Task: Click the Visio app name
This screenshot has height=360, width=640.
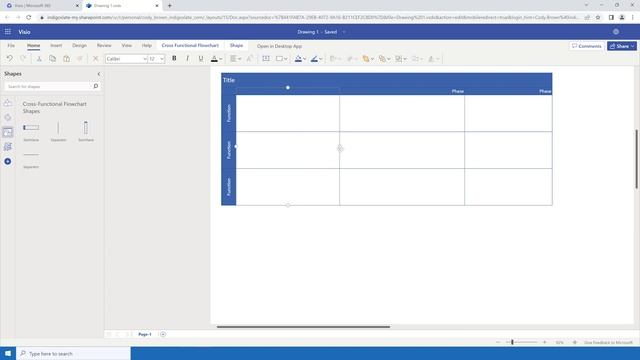Action: [x=24, y=32]
